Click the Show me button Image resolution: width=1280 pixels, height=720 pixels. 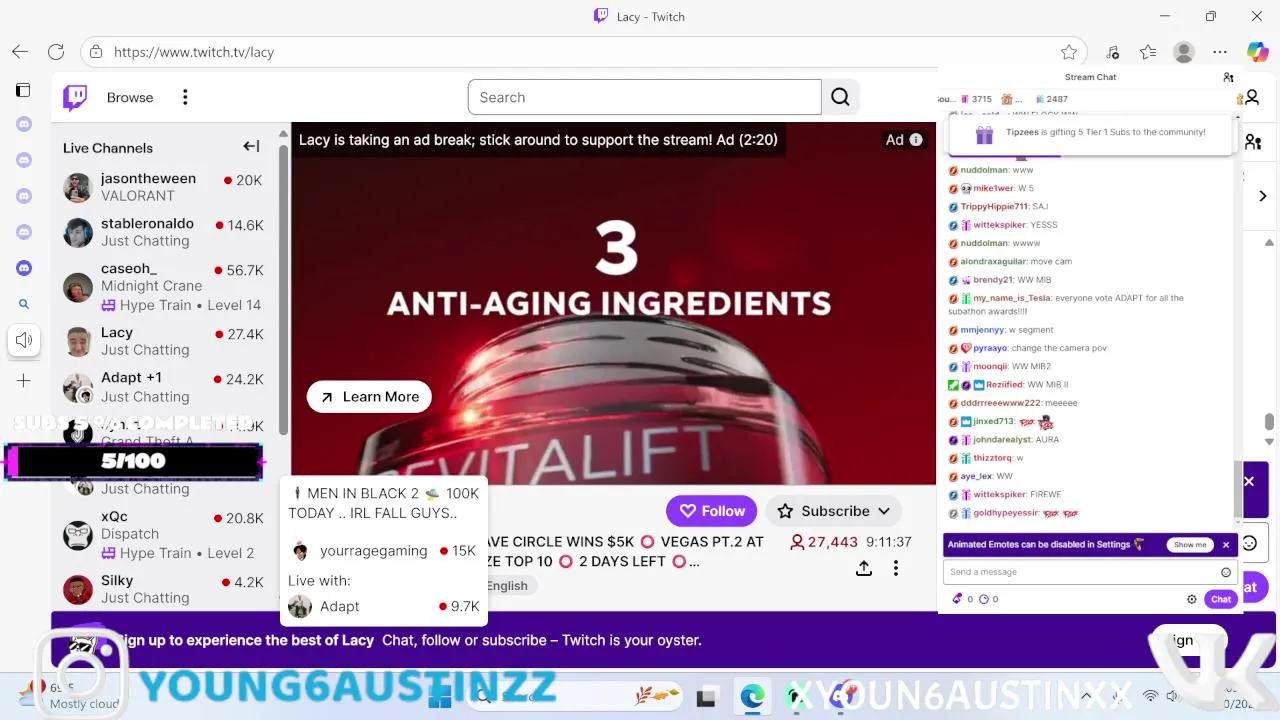pos(1190,545)
